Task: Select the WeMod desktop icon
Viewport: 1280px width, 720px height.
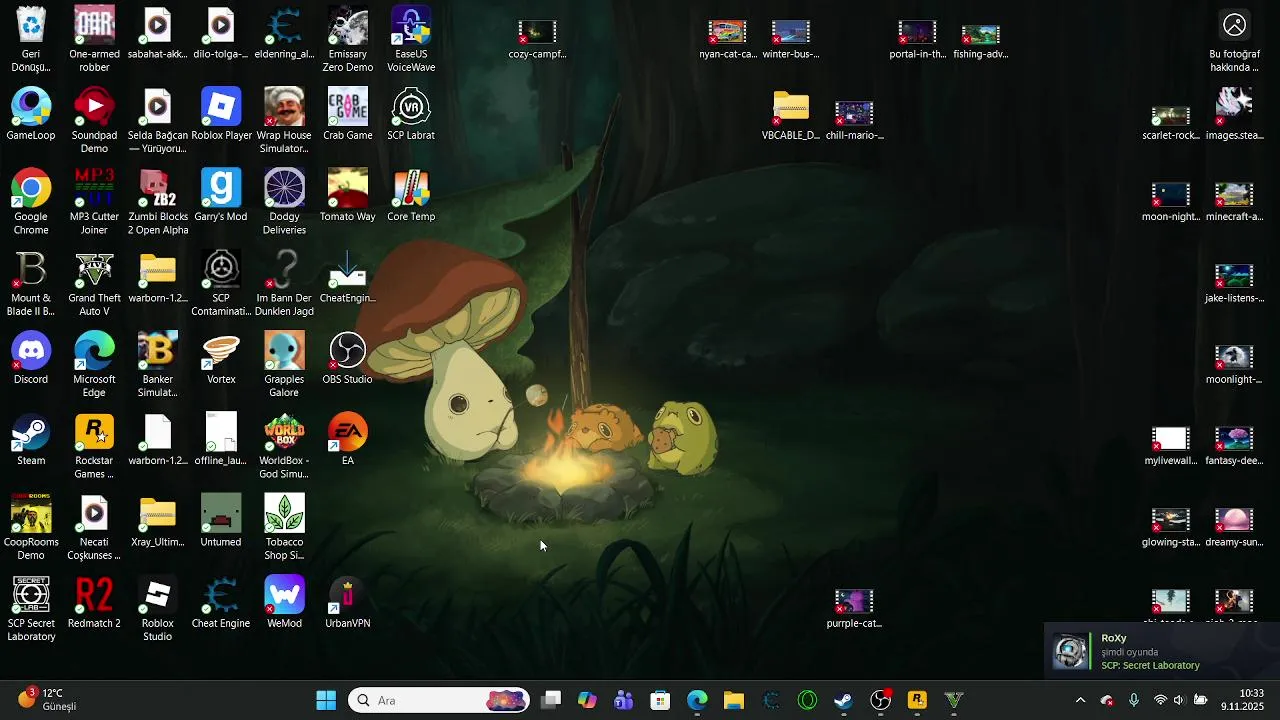Action: point(284,602)
